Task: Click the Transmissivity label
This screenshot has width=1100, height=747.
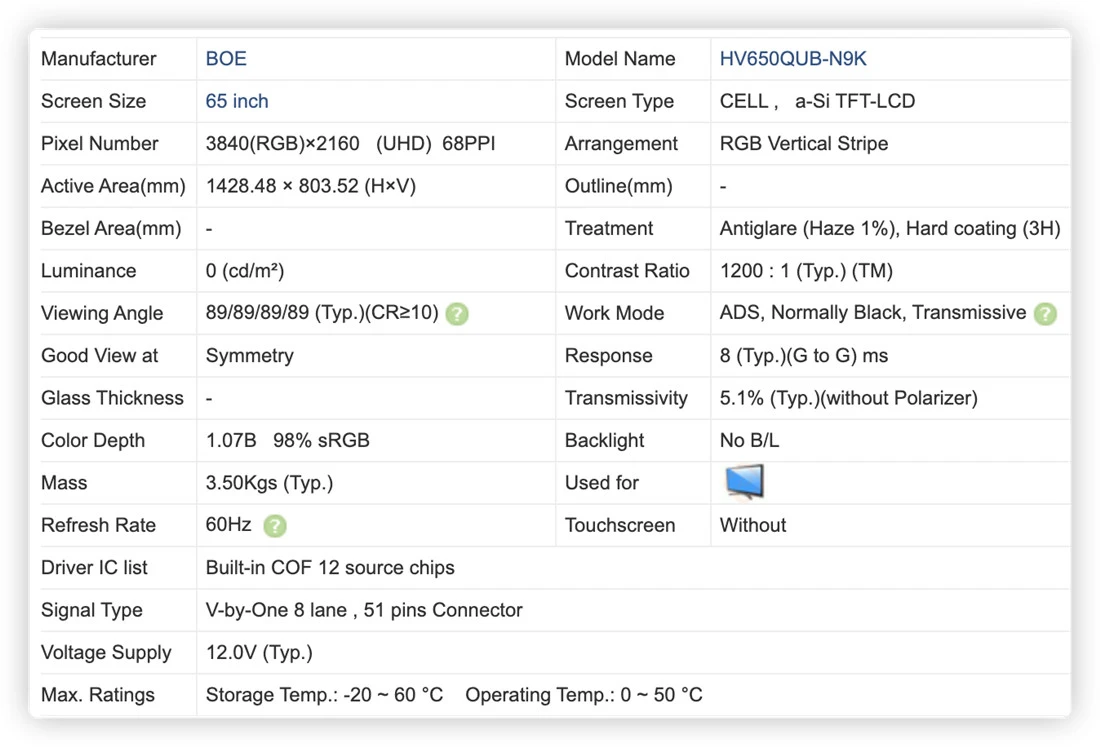Action: [x=626, y=398]
